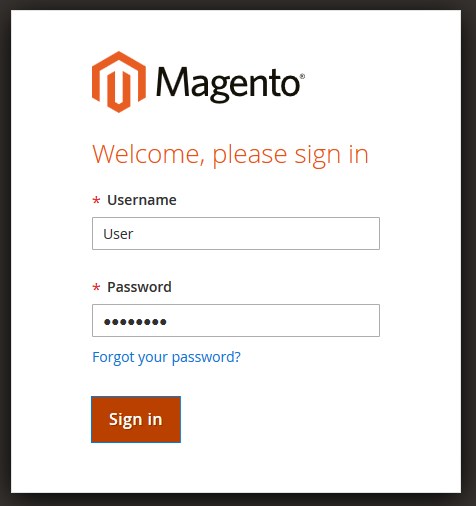Click the orange Magento hexagon logo

click(x=119, y=82)
